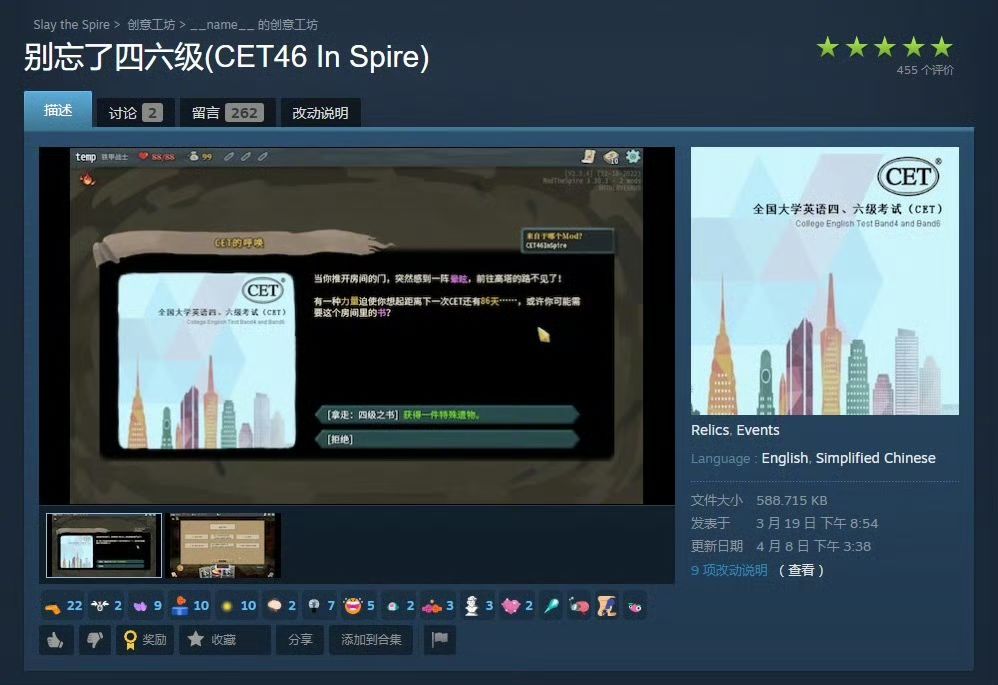Screen dimensions: 998x685
Task: Click the report flag icon
Action: point(440,639)
